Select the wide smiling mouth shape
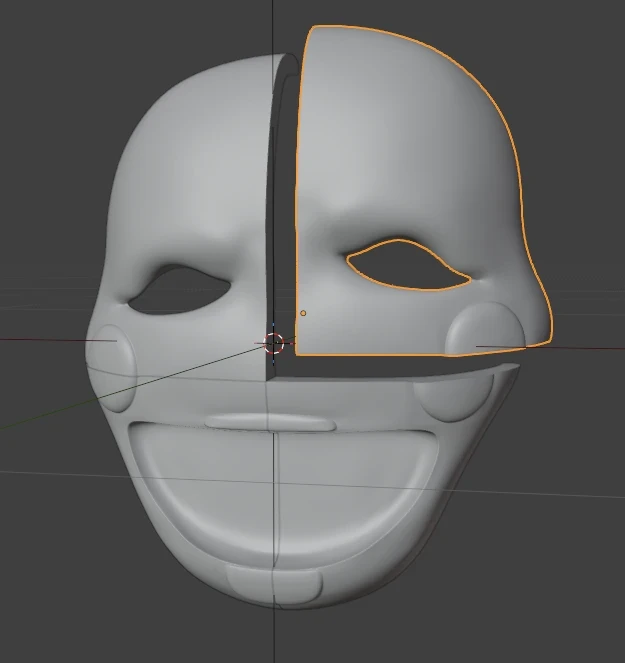The height and width of the screenshot is (663, 625). point(282,497)
